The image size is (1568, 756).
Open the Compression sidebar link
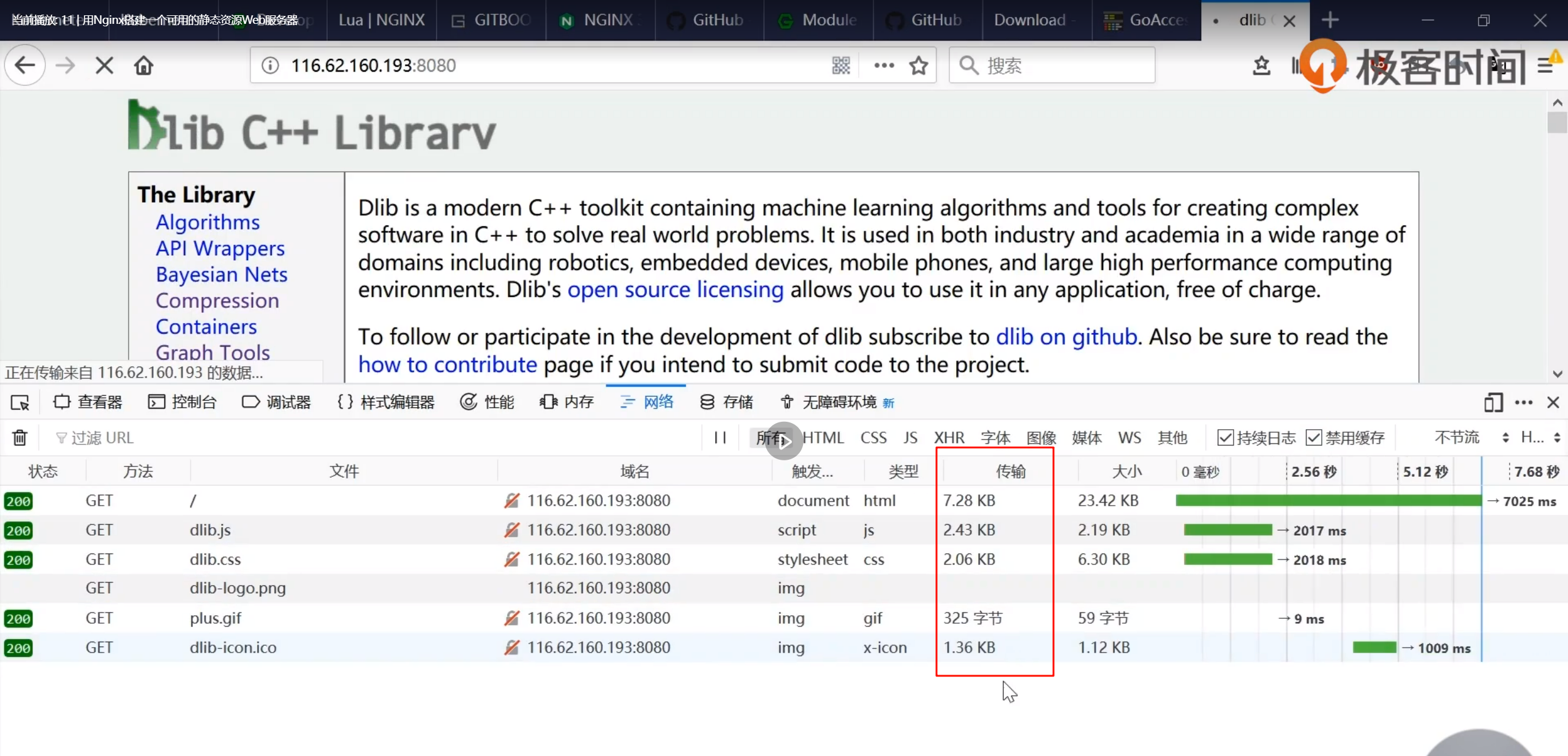[x=217, y=301]
